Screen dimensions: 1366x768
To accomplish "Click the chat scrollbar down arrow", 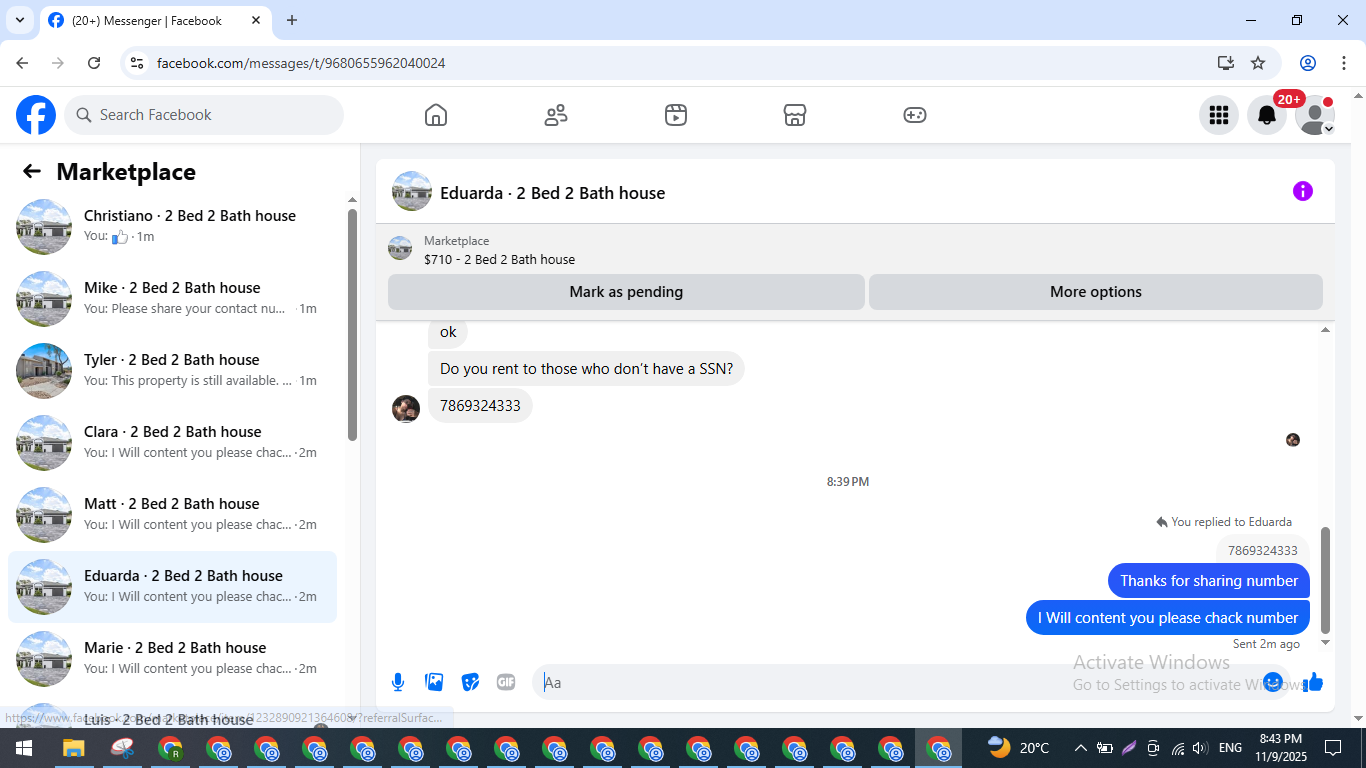I will [1326, 643].
